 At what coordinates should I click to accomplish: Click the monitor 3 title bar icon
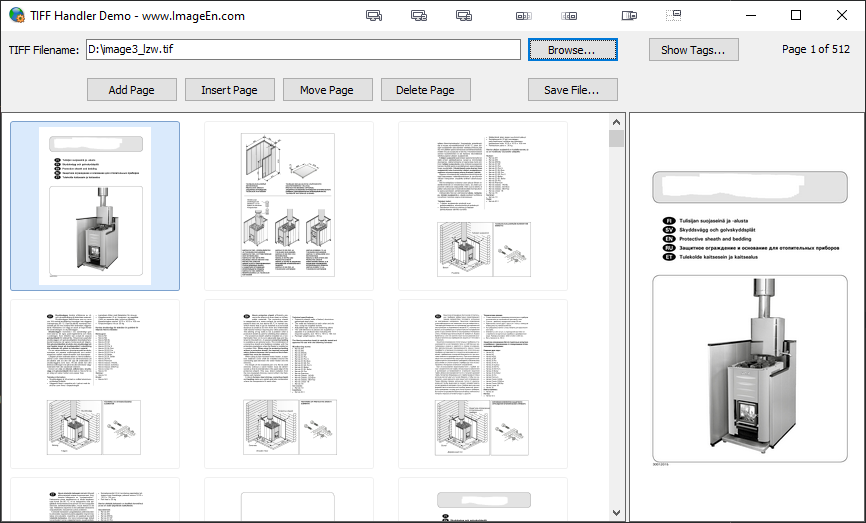click(x=463, y=15)
